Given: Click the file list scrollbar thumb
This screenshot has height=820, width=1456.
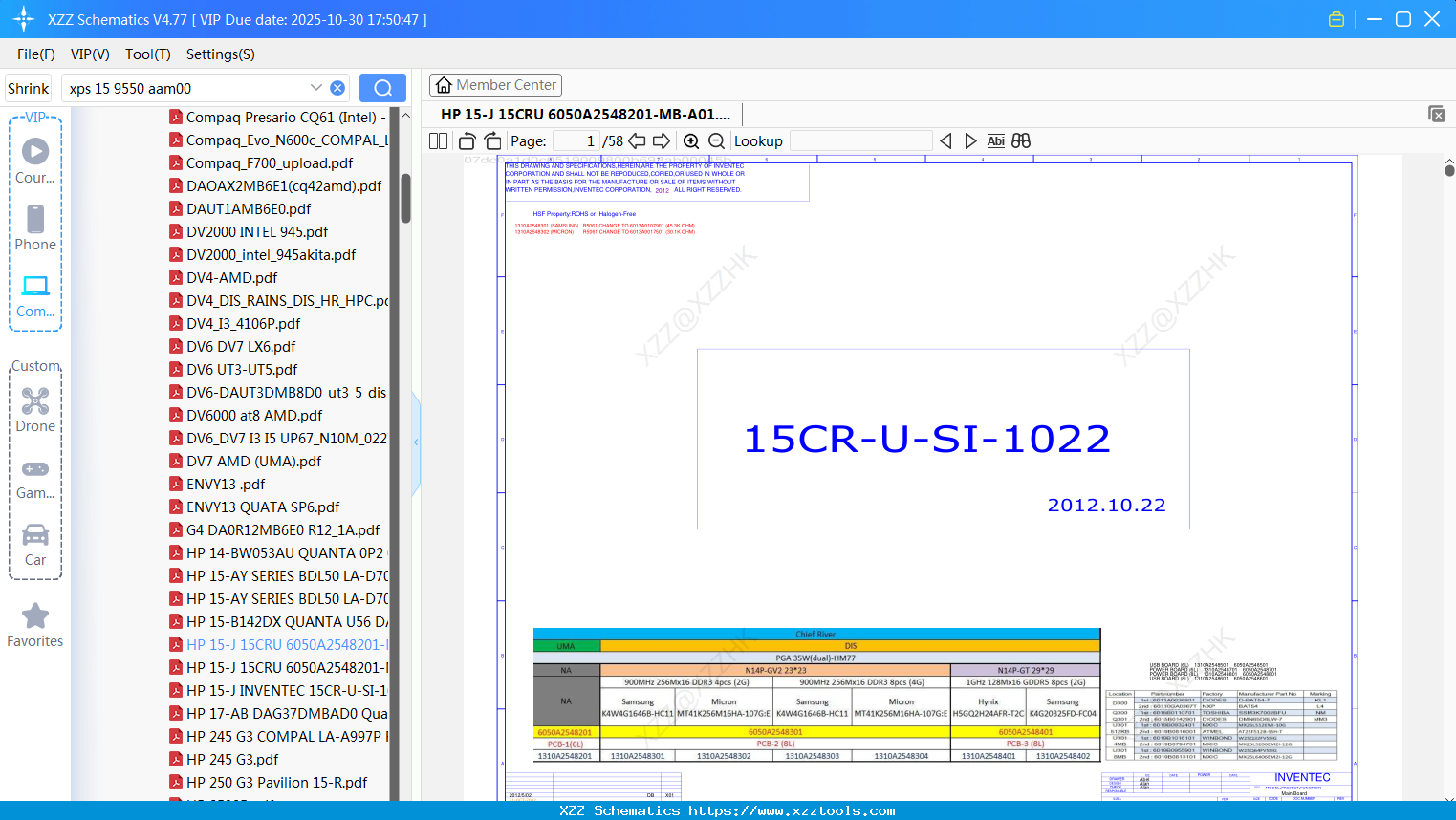Looking at the screenshot, I should [405, 198].
